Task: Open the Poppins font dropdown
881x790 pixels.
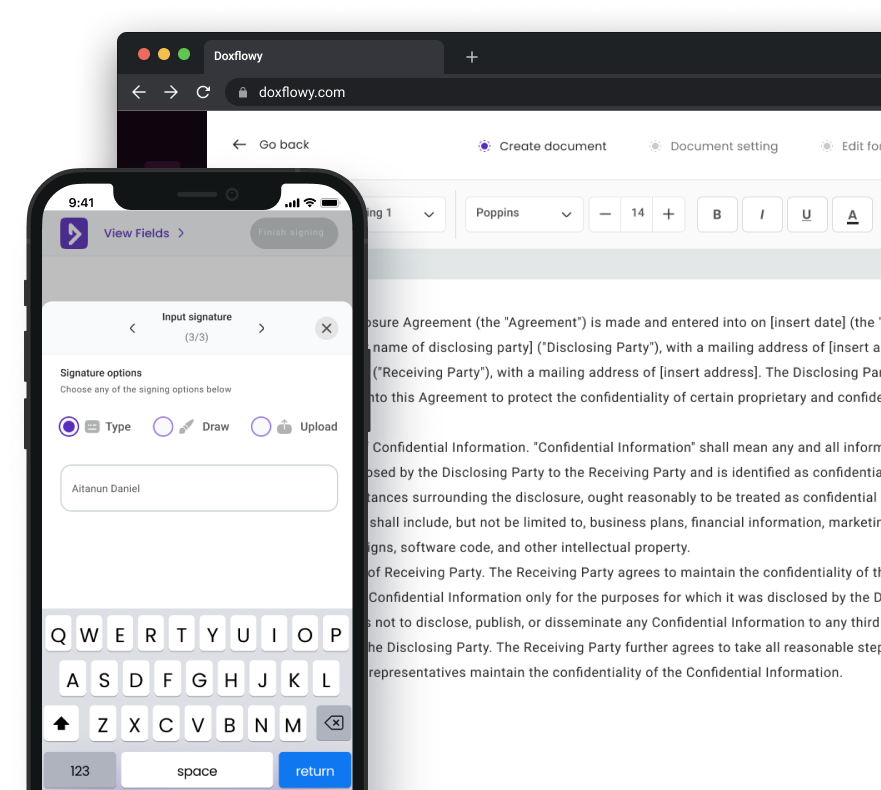Action: click(524, 214)
